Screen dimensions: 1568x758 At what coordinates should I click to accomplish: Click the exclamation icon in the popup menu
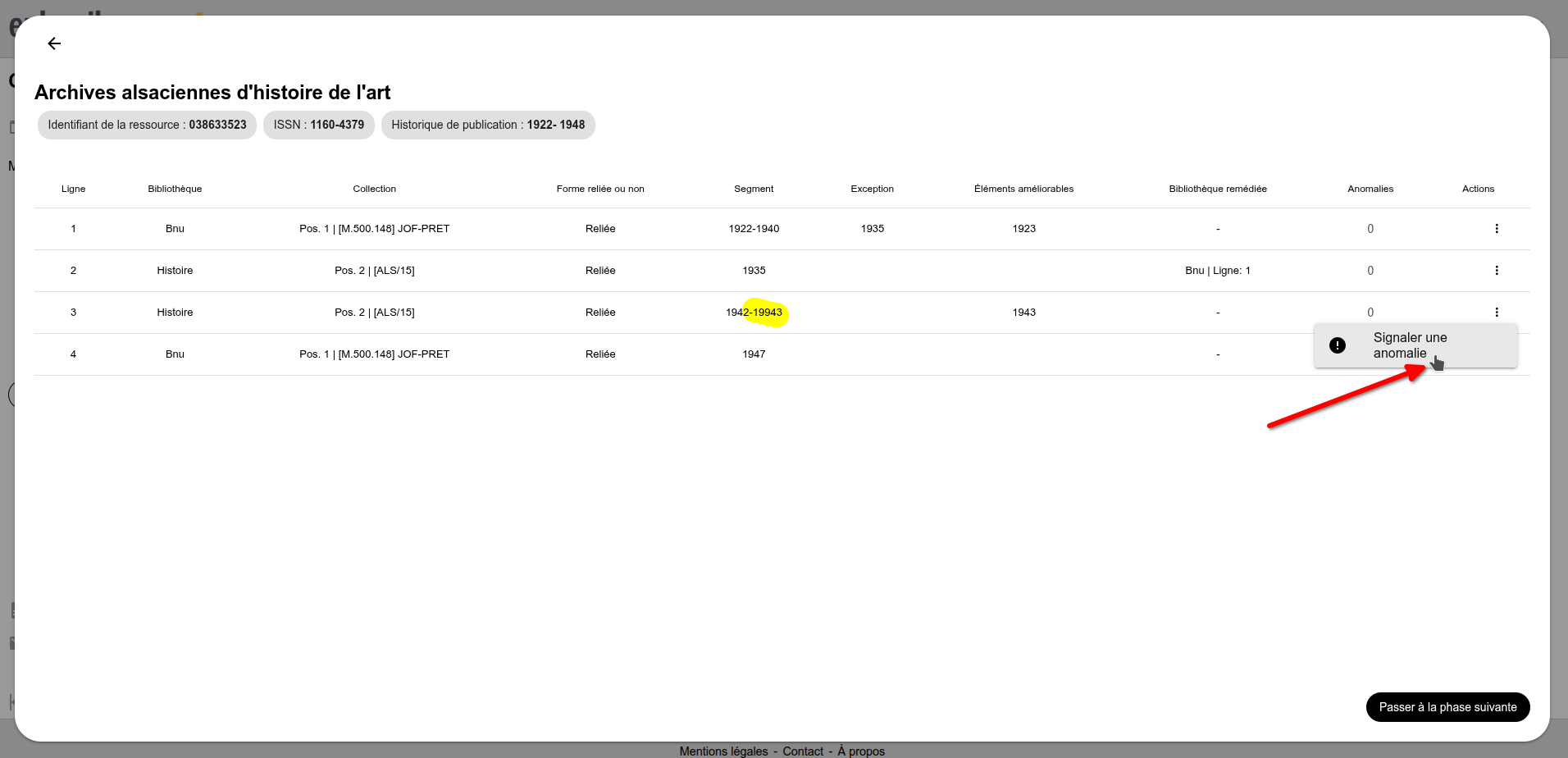pyautogui.click(x=1338, y=345)
